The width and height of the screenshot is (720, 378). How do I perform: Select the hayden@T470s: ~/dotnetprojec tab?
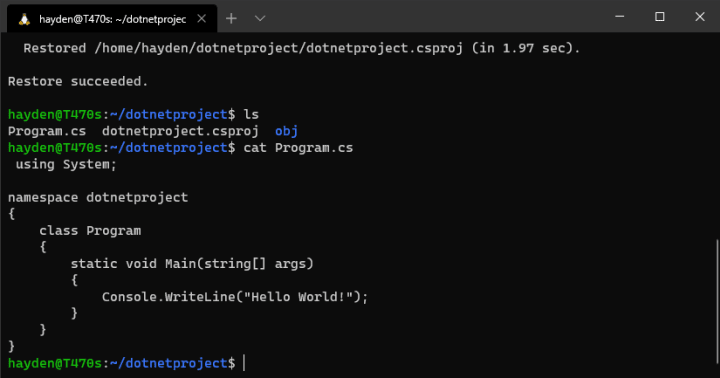point(112,19)
